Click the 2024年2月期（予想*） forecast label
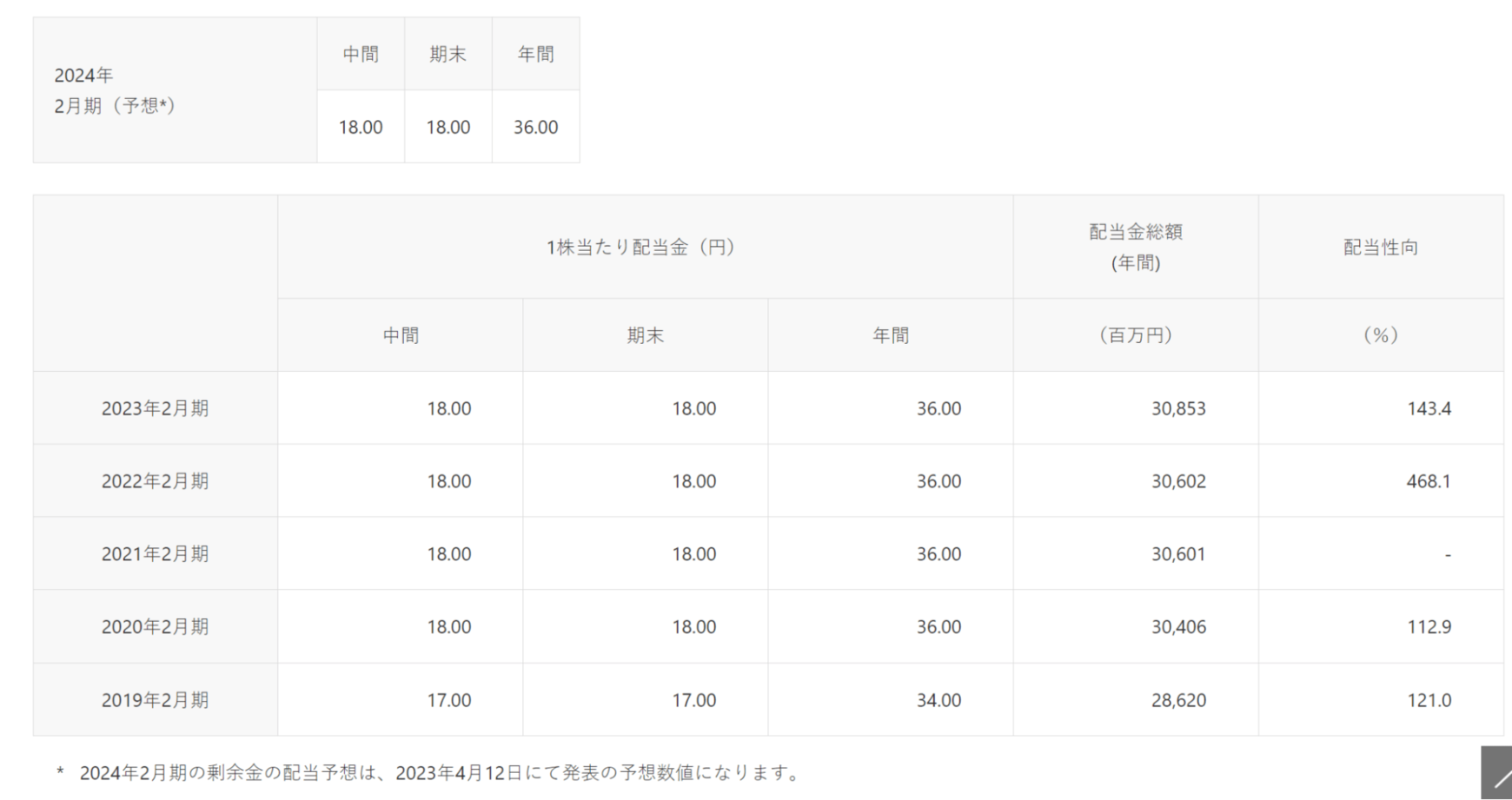1512x800 pixels. [x=115, y=90]
